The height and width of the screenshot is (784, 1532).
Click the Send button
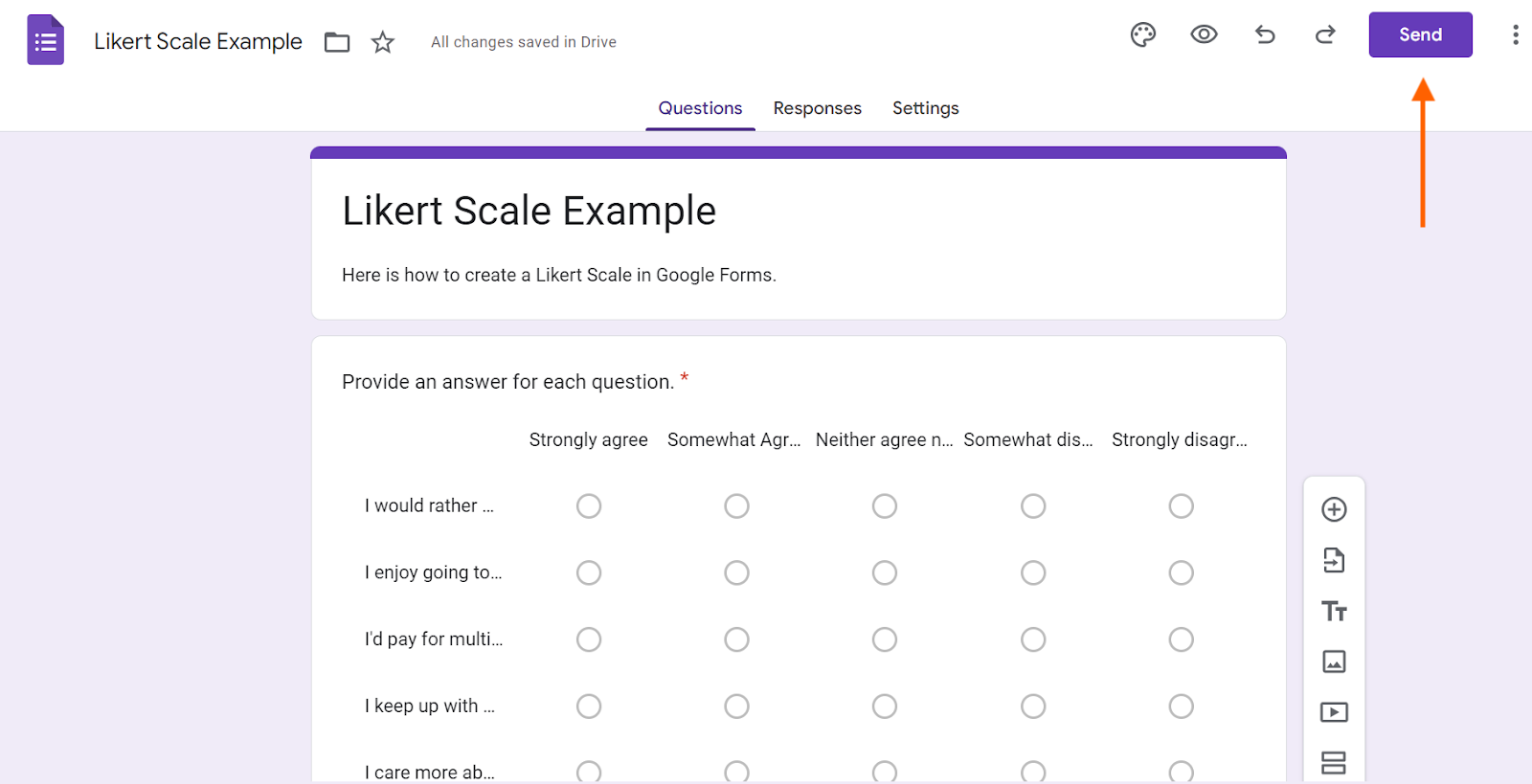click(x=1420, y=35)
